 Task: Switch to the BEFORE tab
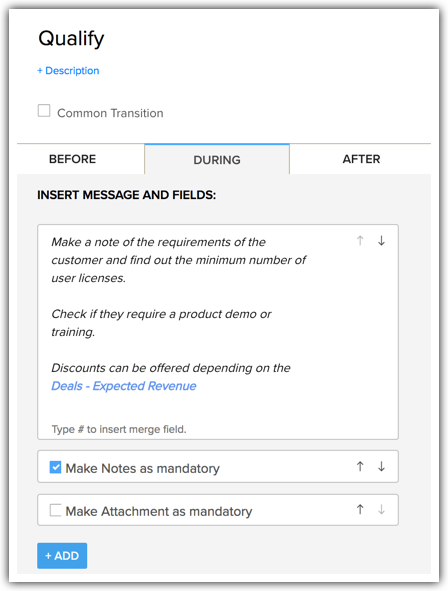73,159
